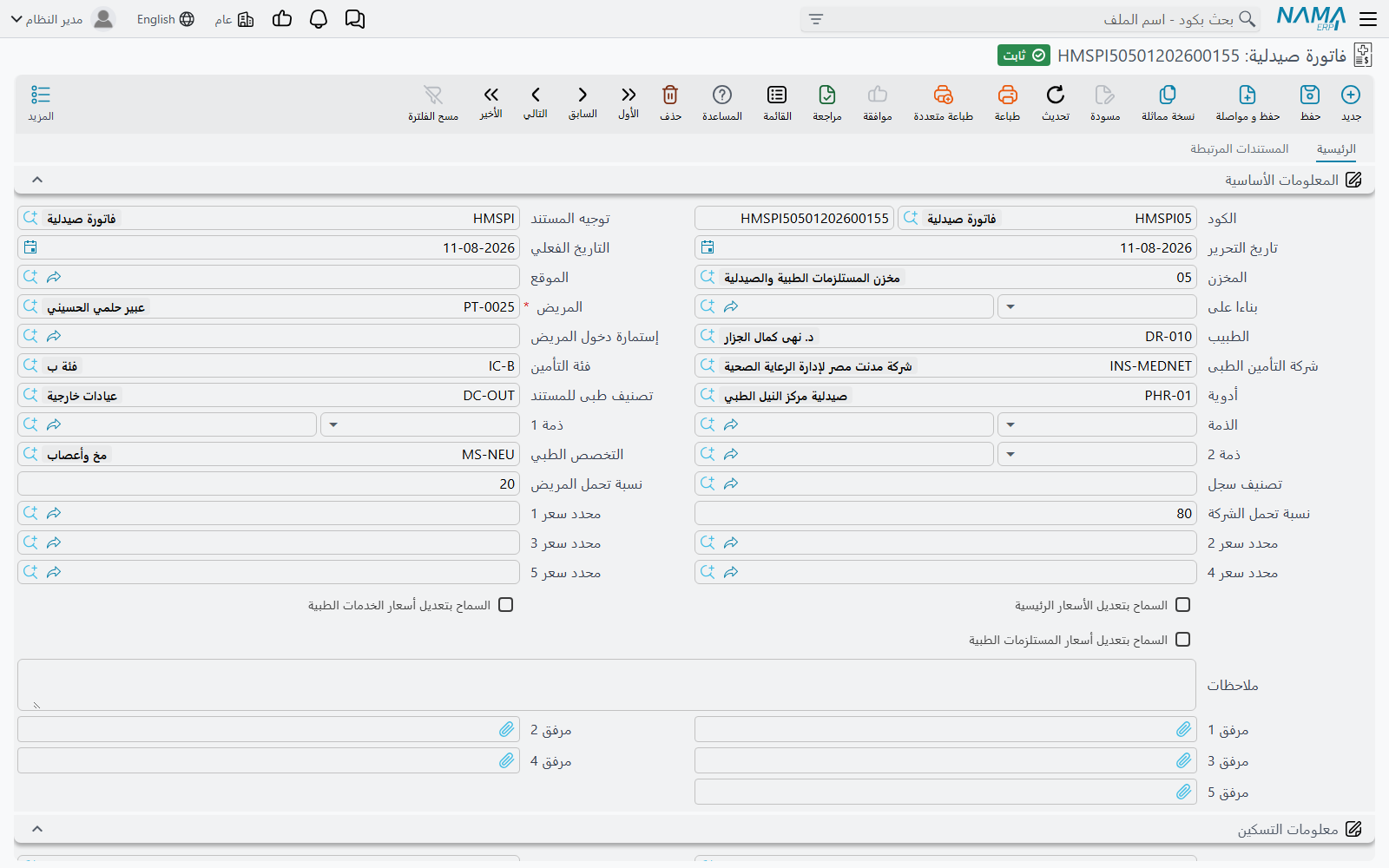
Task: Go to الأخير (Last) record
Action: coord(491,95)
